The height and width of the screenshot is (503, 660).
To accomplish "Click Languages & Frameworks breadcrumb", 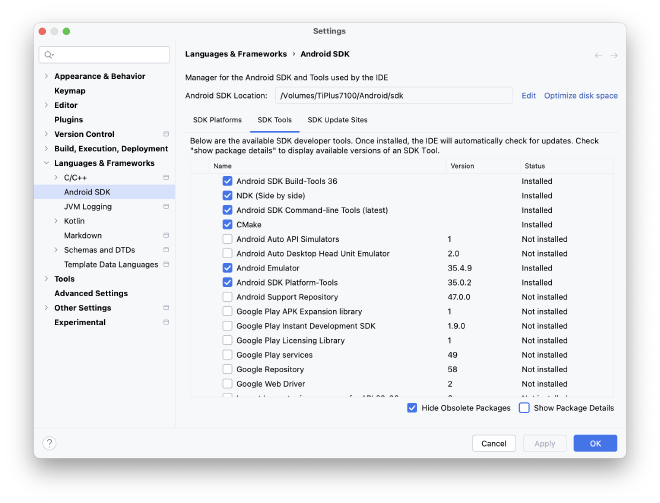I will click(x=236, y=54).
